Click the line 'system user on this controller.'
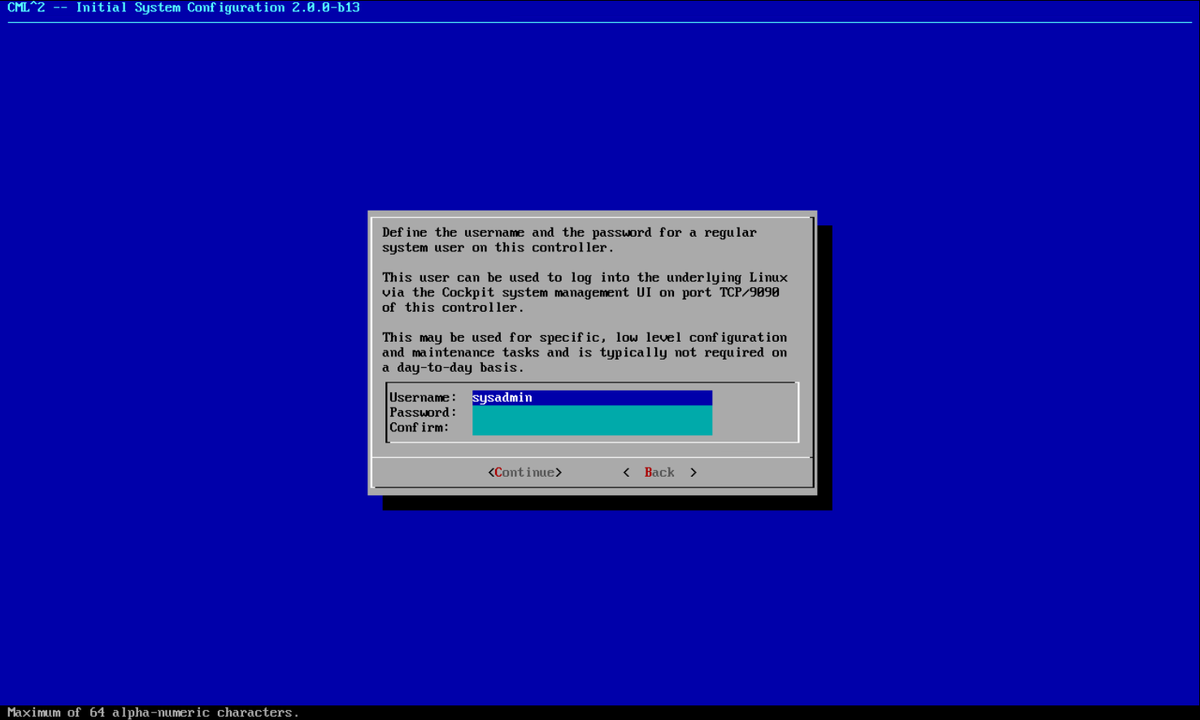 (x=498, y=248)
